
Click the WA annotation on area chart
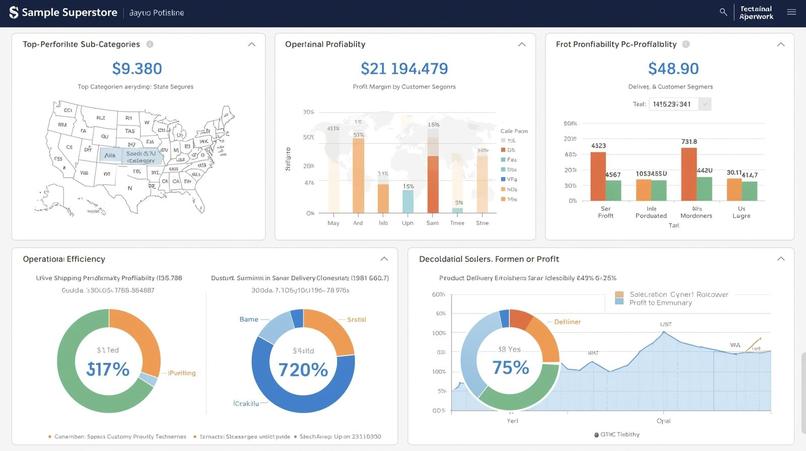[x=735, y=345]
